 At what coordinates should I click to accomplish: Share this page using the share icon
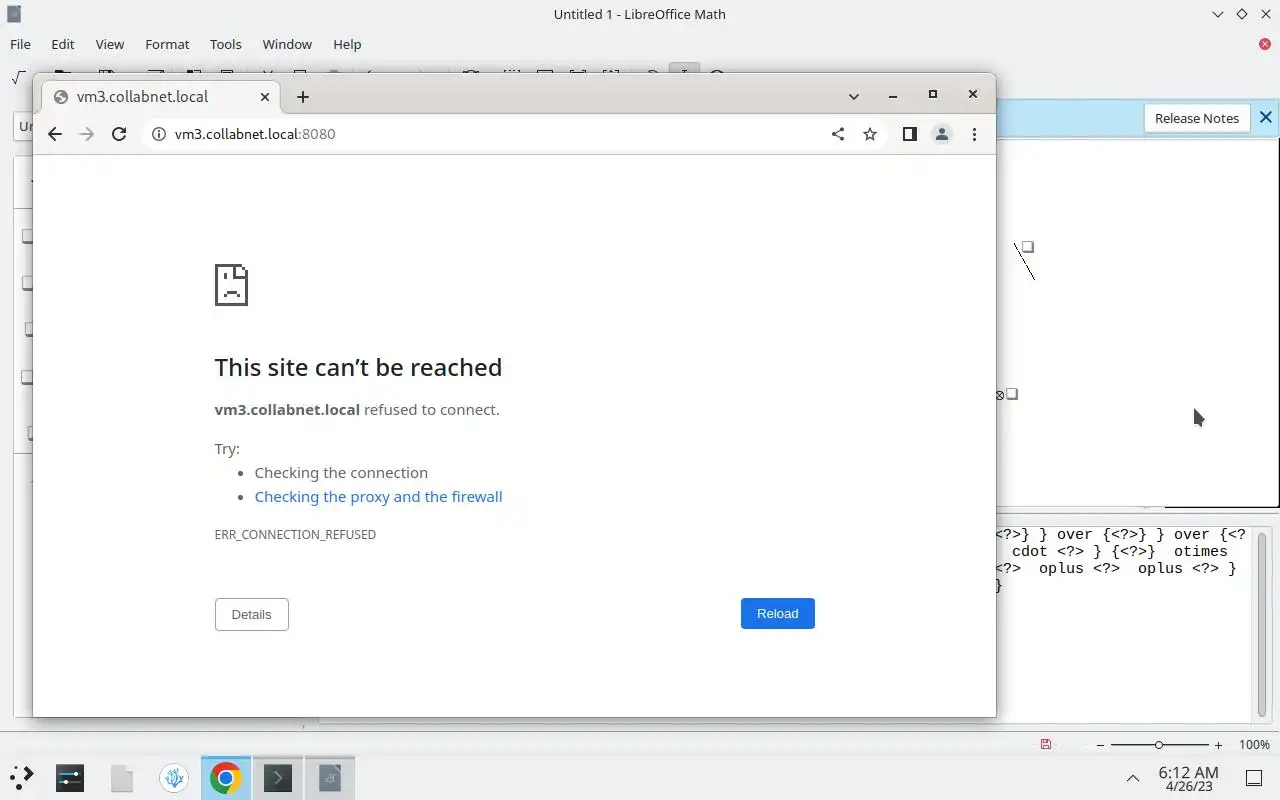[x=838, y=134]
